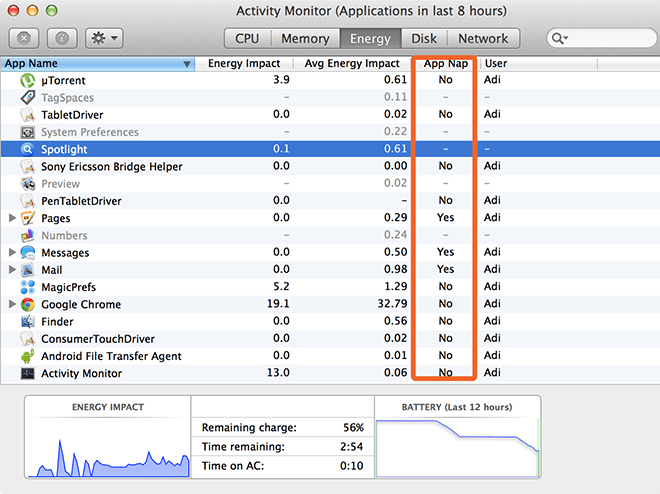Click MagicPrefs' 5.2 energy impact value
Viewport: 660px width, 494px height.
281,287
